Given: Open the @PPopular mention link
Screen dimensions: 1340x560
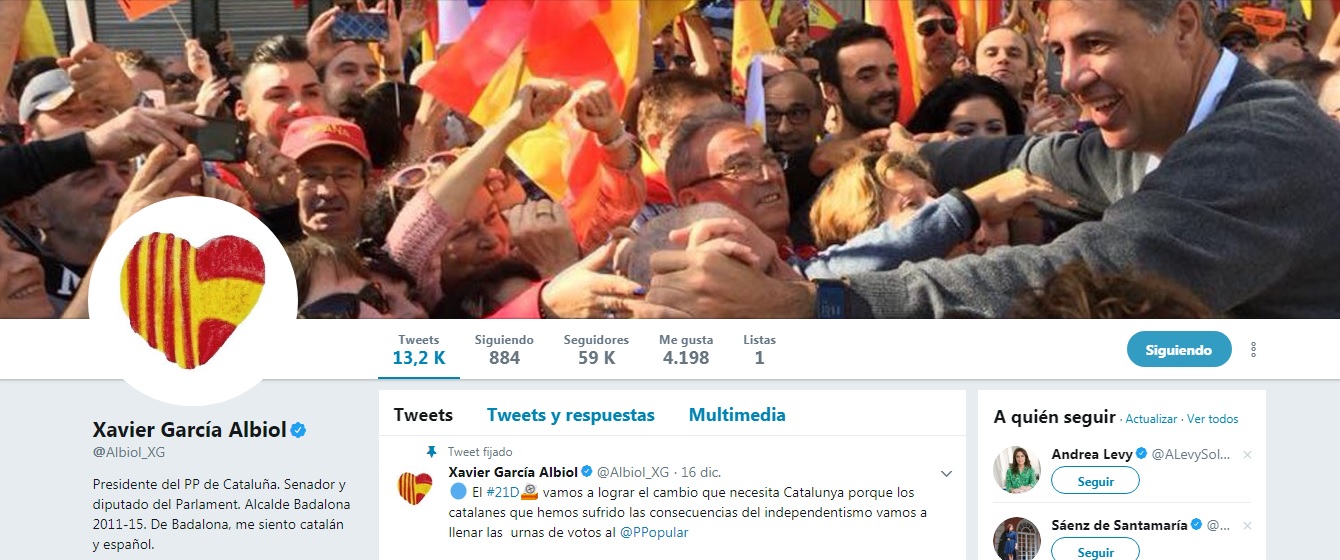Looking at the screenshot, I should pos(654,532).
